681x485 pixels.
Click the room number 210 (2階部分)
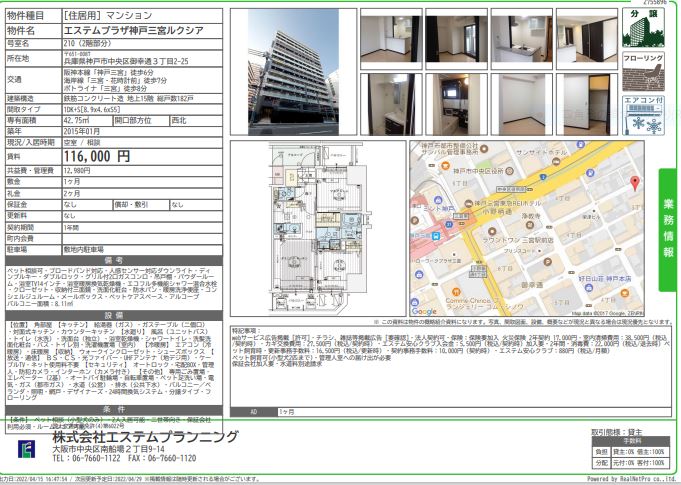[87, 43]
